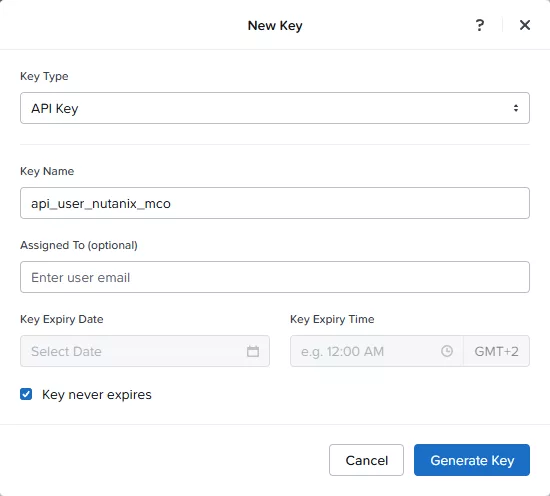Click the 'Key Expiry Time' label
The height and width of the screenshot is (496, 550).
click(332, 320)
